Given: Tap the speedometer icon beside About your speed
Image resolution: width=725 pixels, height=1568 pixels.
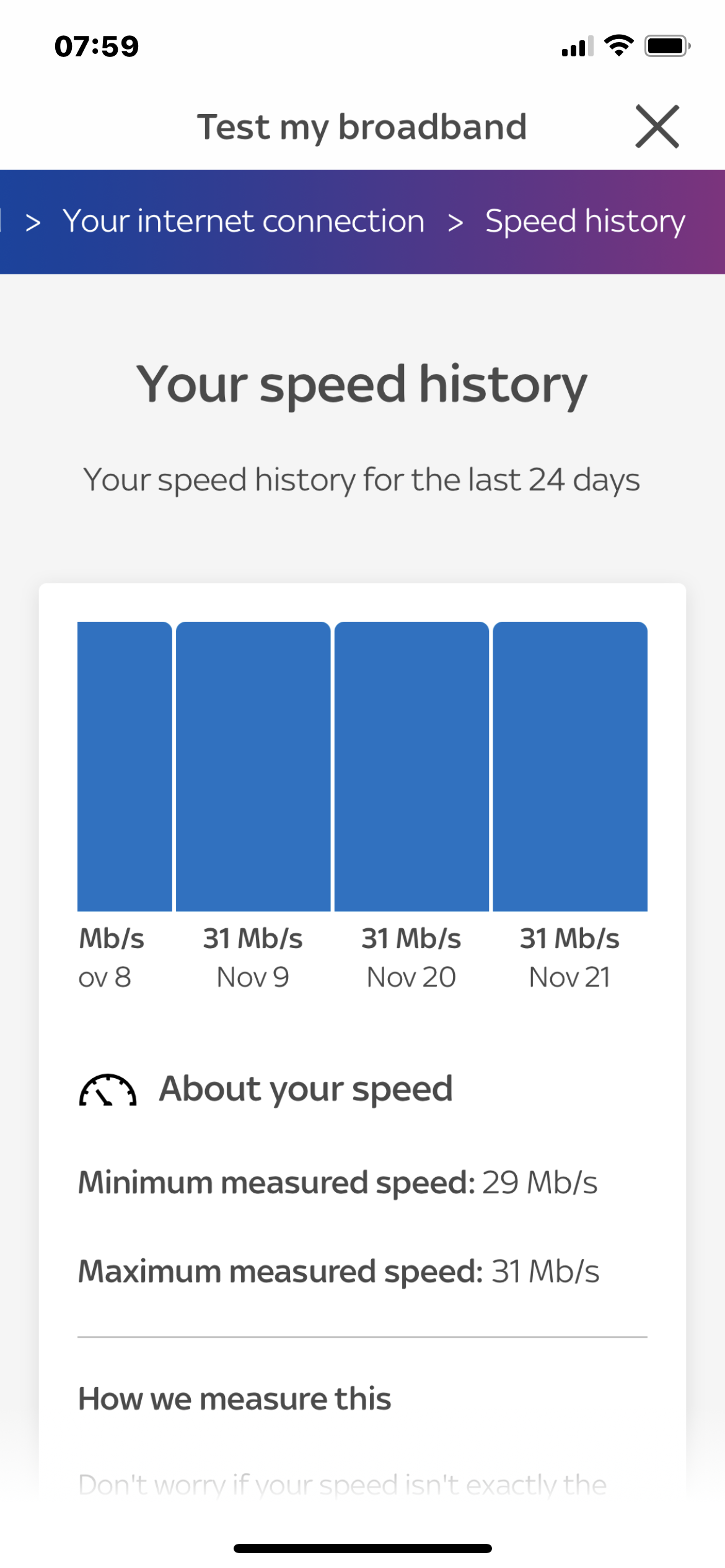Looking at the screenshot, I should 107,1090.
